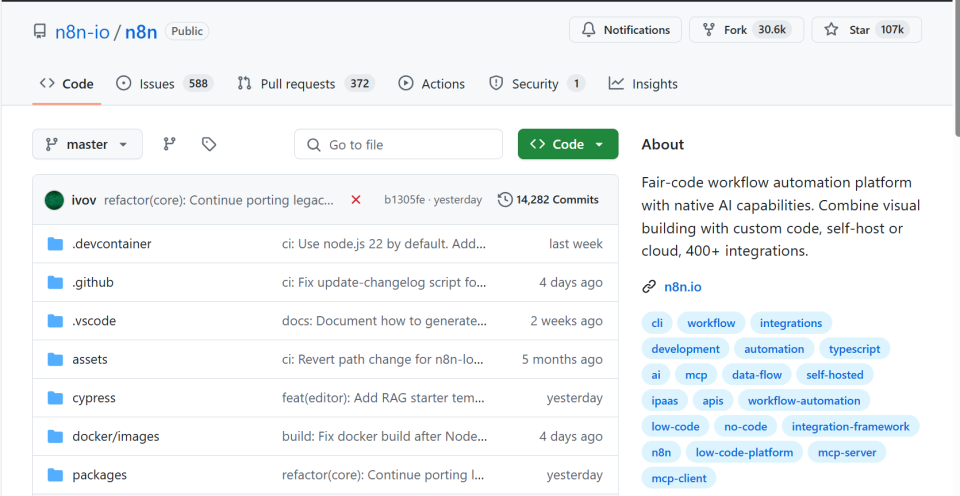This screenshot has width=960, height=496.
Task: Open the master branch dropdown
Action: (88, 144)
